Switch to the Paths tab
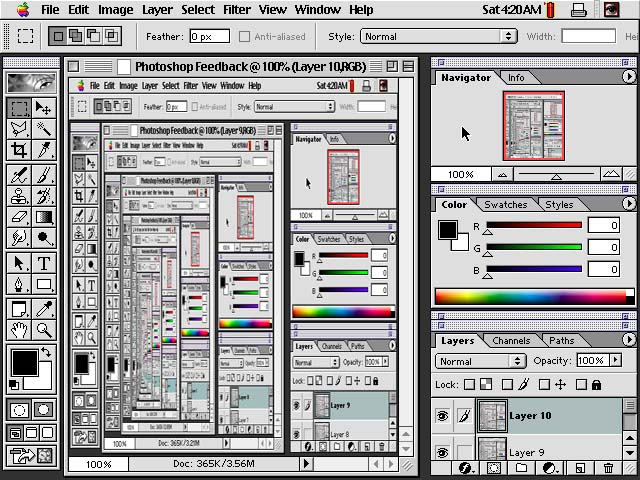 [562, 340]
